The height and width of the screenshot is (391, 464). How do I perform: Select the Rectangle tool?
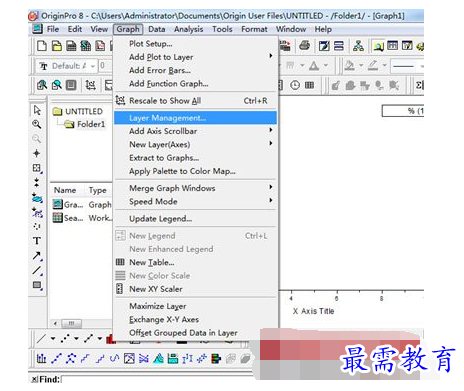coord(37,285)
